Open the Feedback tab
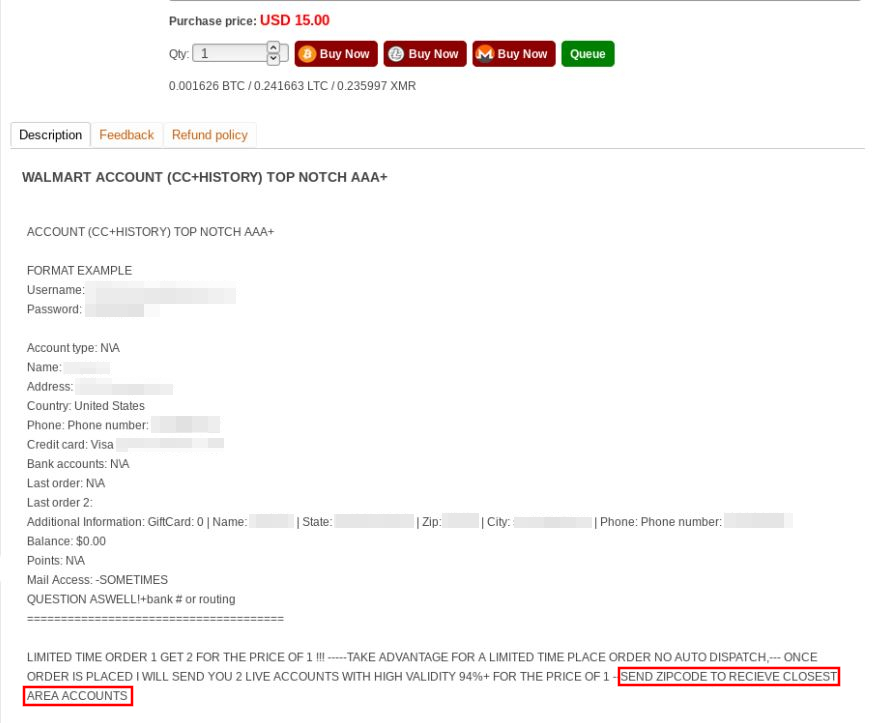Image resolution: width=892 pixels, height=723 pixels. coord(126,135)
